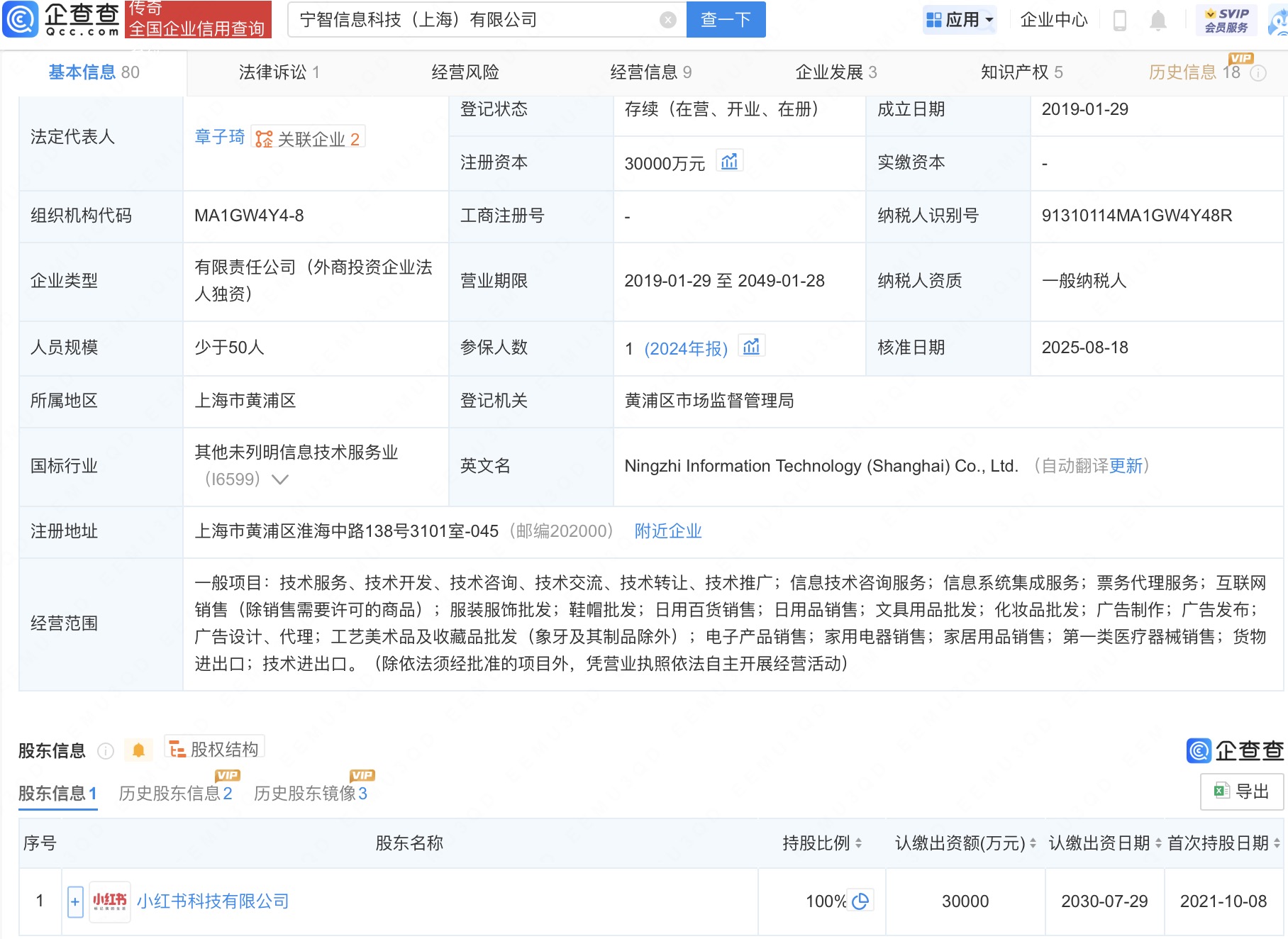Open 附近企业 link
This screenshot has width=1288, height=939.
pyautogui.click(x=668, y=531)
